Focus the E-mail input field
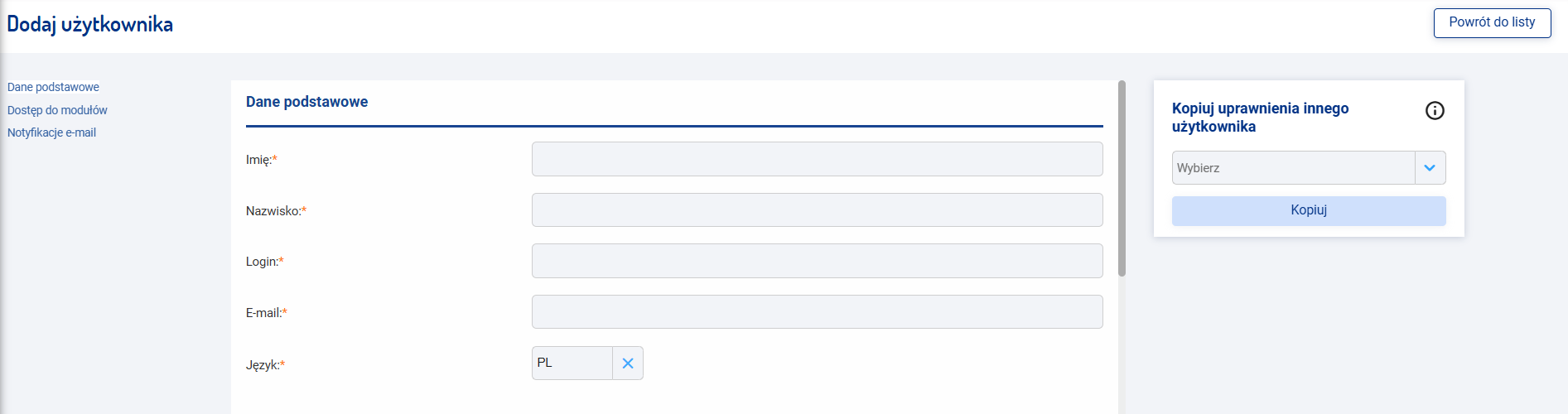Viewport: 1568px width, 414px height. [x=817, y=312]
